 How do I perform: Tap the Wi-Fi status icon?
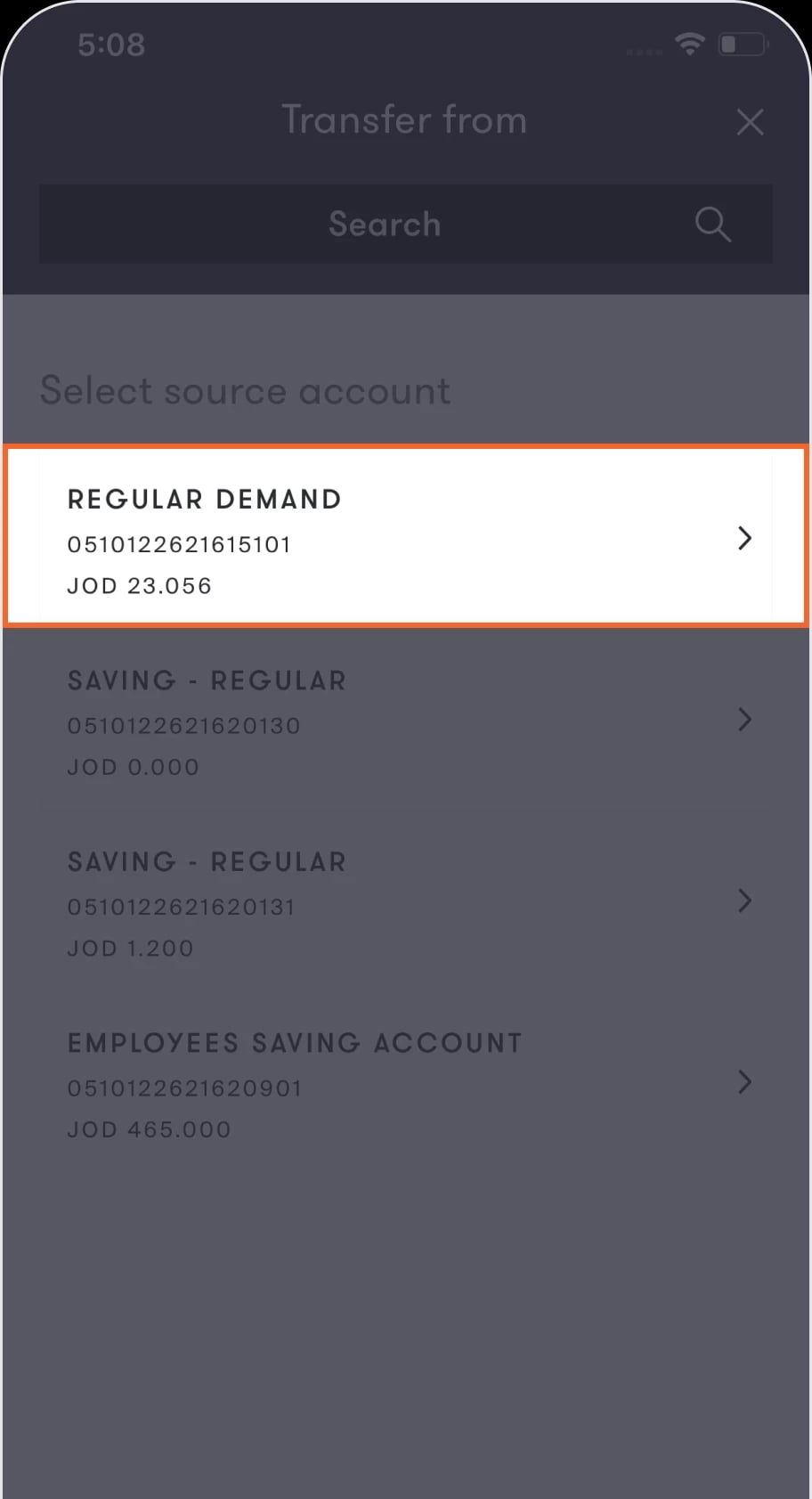coord(690,44)
